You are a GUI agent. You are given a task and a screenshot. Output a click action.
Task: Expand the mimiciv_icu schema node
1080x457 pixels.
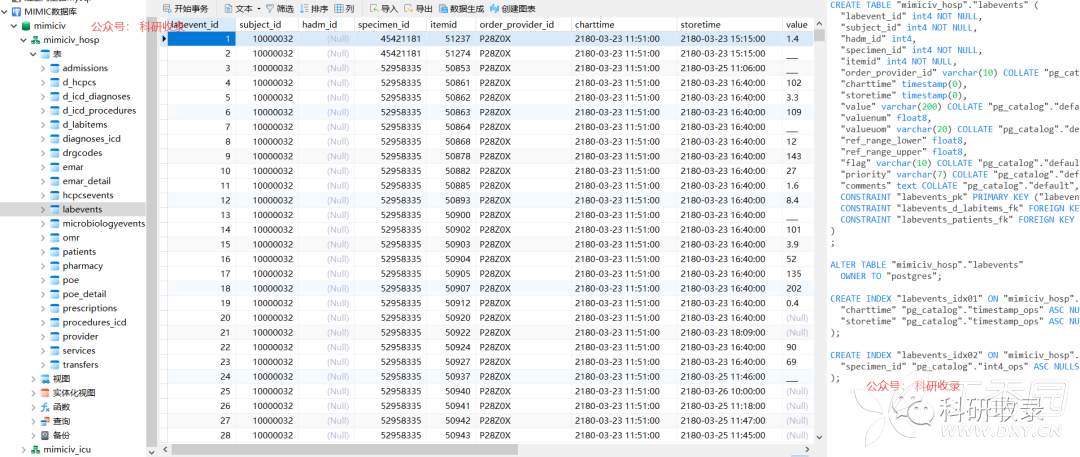[x=23, y=450]
